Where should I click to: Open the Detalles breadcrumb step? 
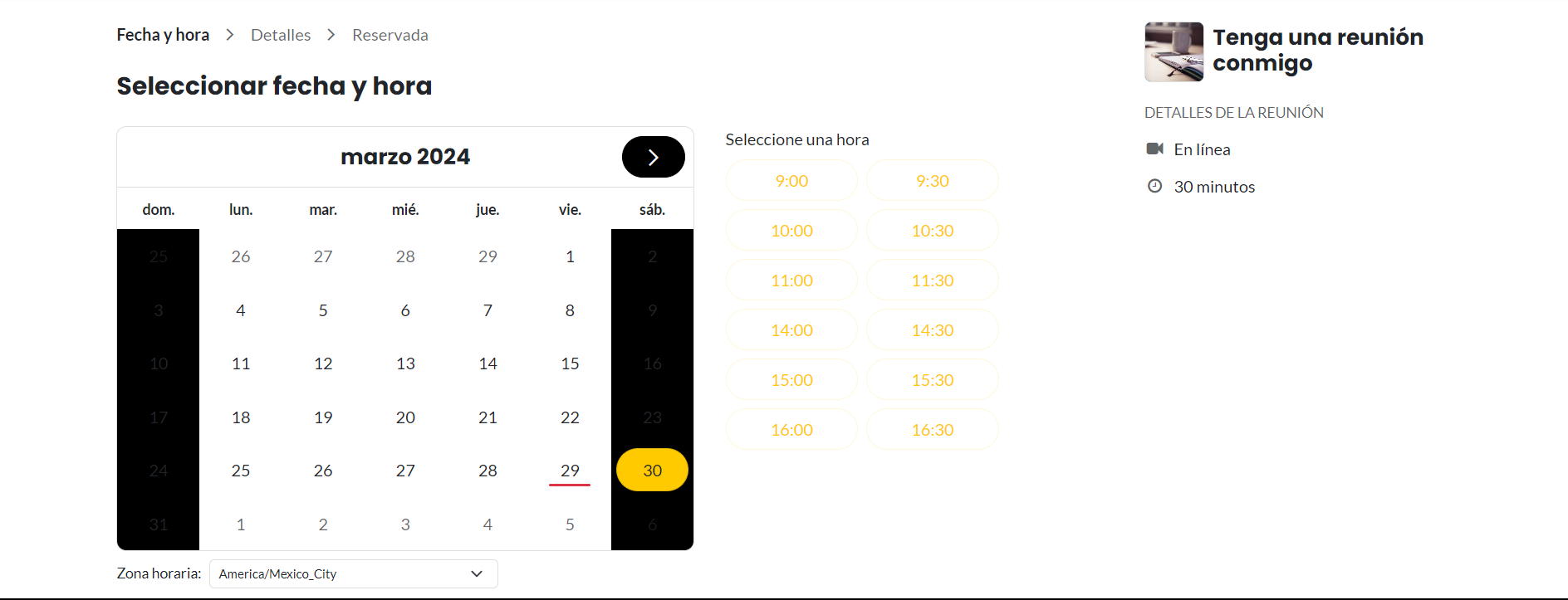(281, 35)
